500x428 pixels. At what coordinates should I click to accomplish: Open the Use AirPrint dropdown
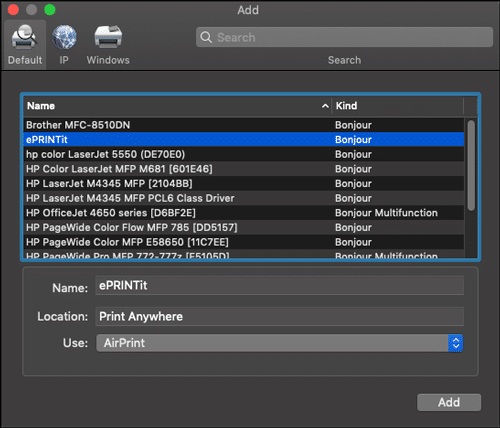(279, 343)
